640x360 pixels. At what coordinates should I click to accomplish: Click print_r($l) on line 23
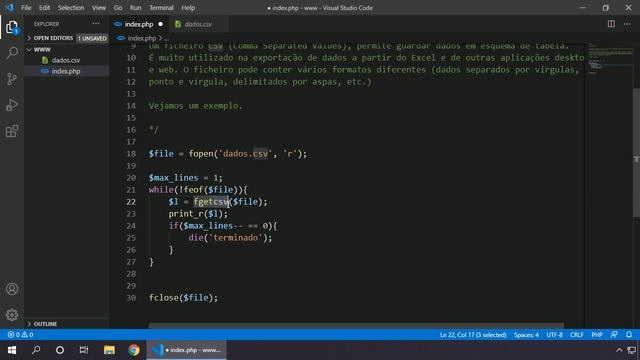(198, 214)
